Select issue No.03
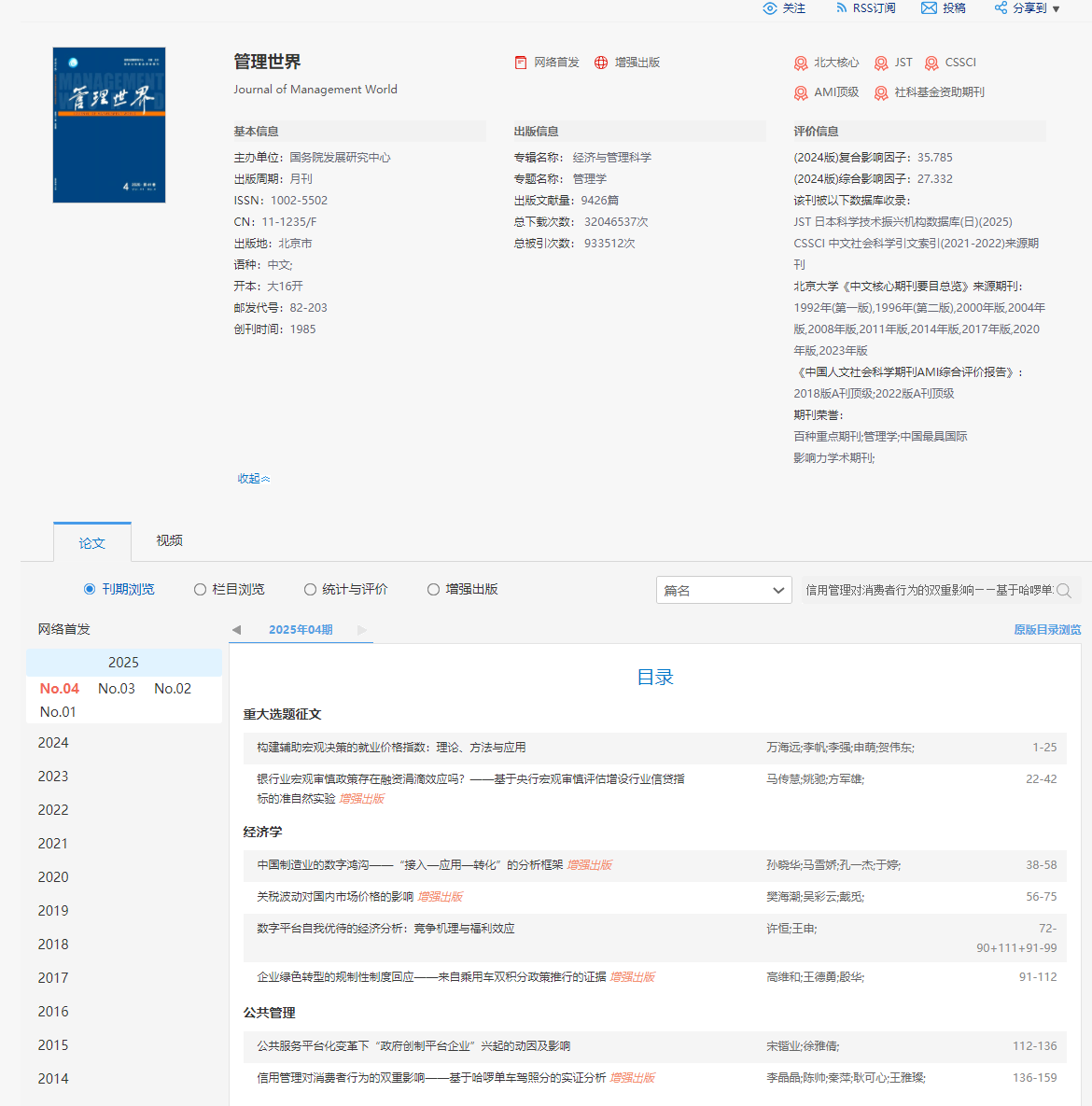 click(117, 689)
